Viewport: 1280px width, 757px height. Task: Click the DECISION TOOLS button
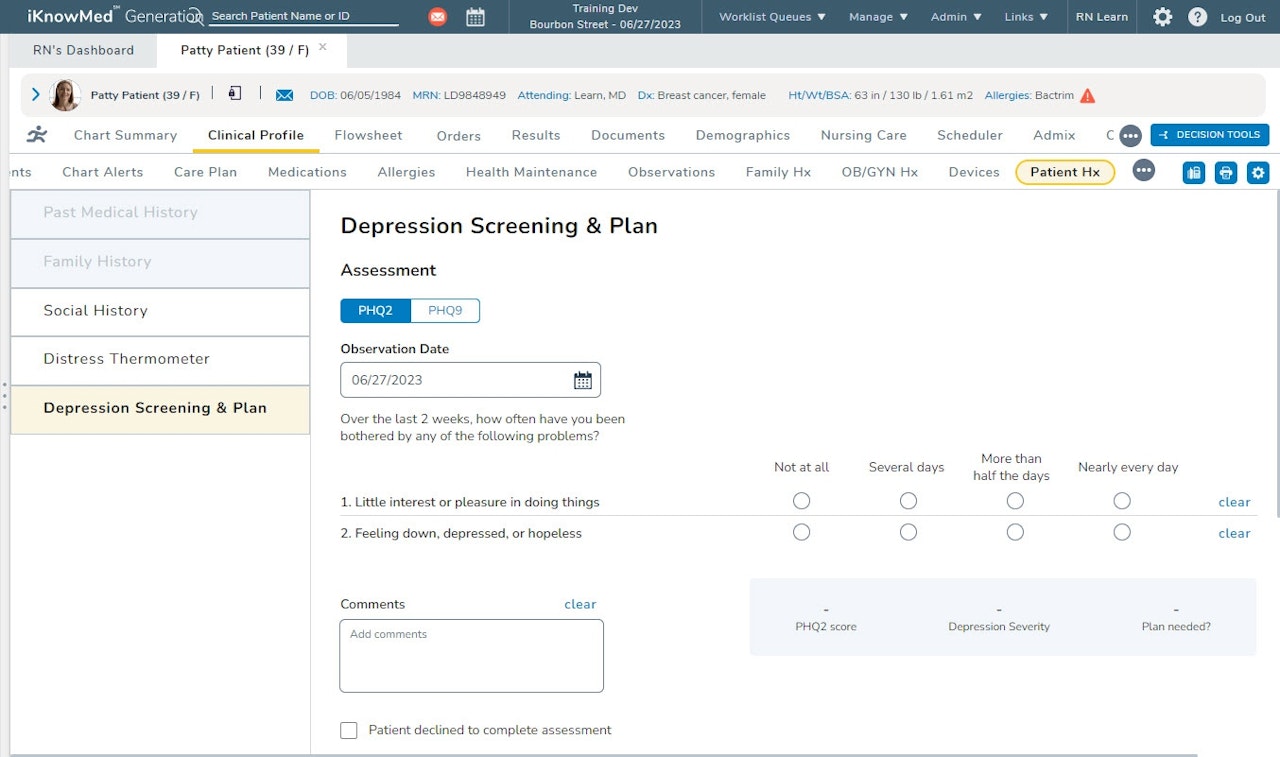pyautogui.click(x=1209, y=135)
